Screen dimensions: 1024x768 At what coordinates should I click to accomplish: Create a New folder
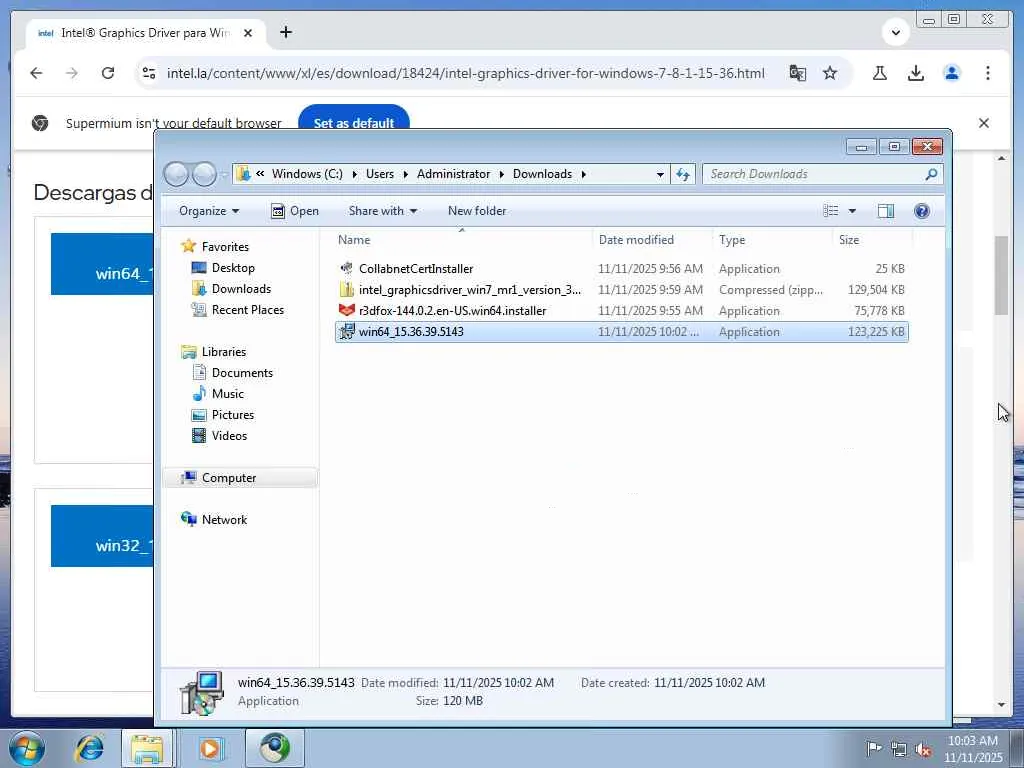click(477, 211)
